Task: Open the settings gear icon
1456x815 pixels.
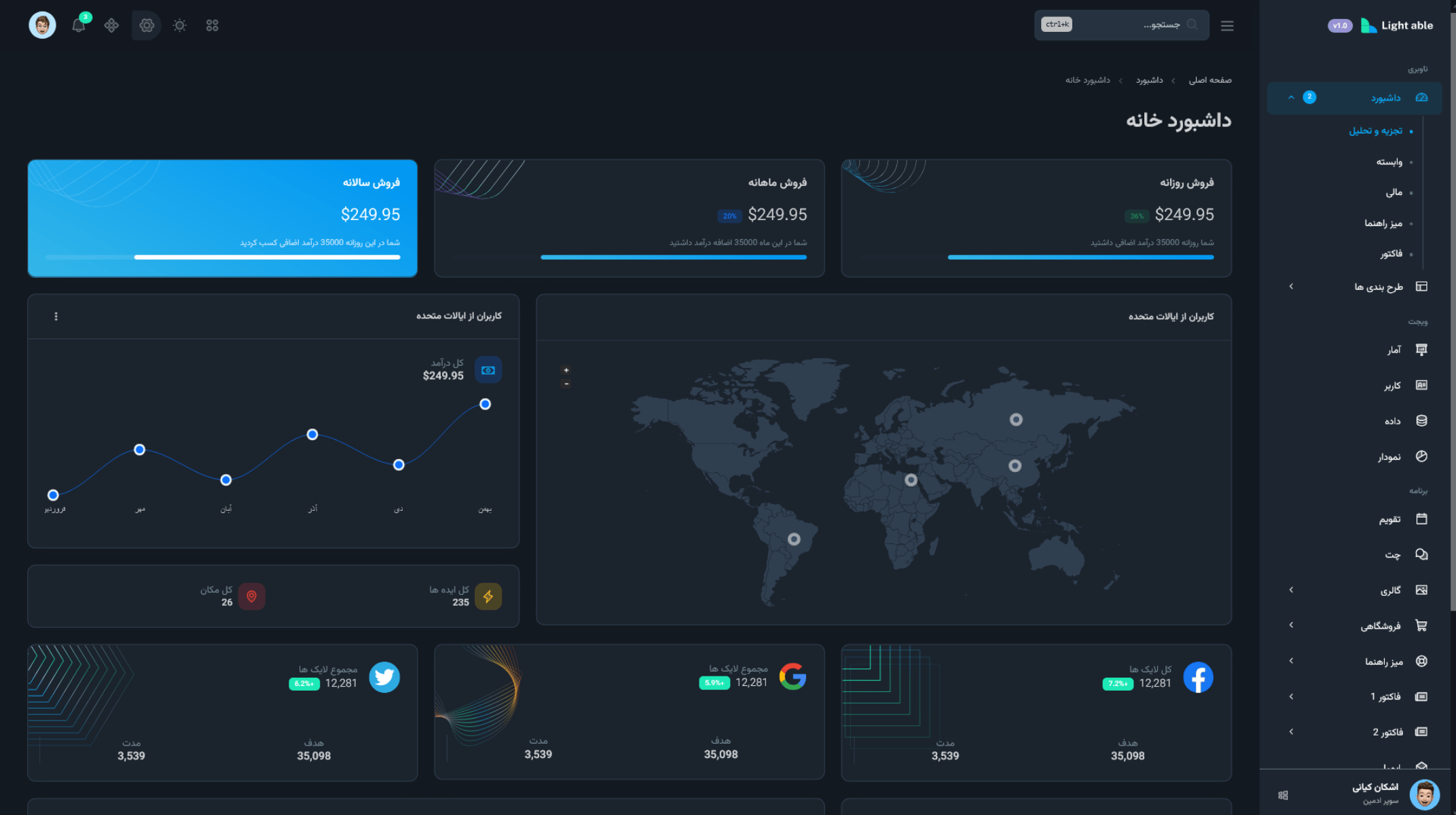Action: point(146,25)
